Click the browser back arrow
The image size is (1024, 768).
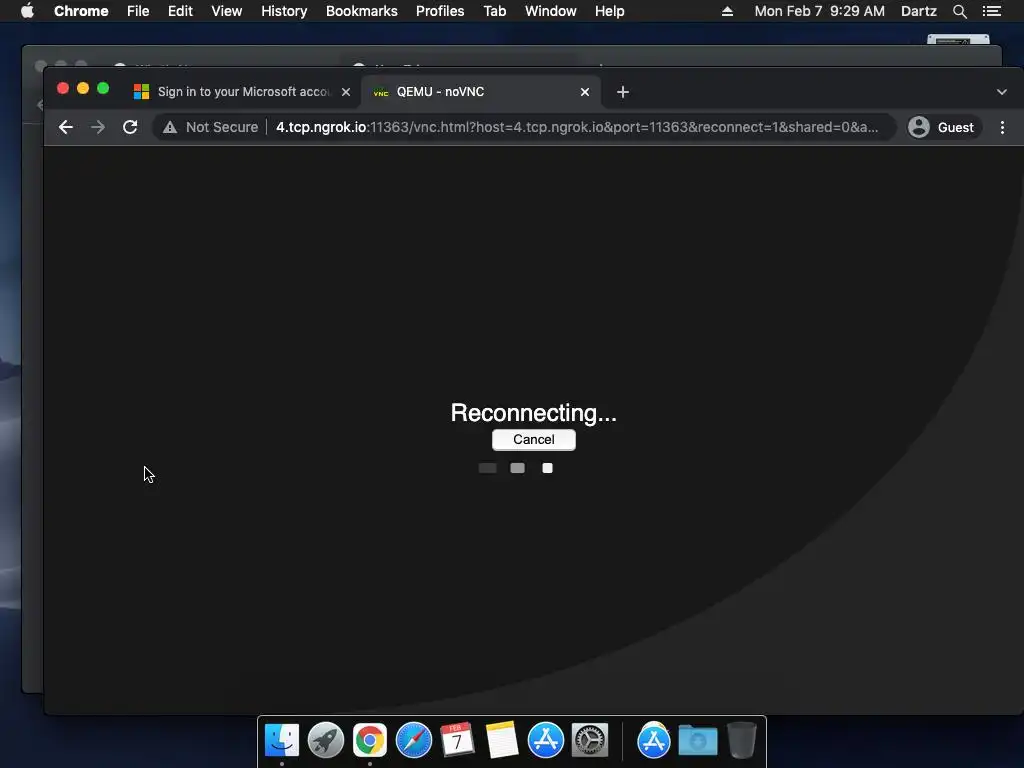coord(65,127)
